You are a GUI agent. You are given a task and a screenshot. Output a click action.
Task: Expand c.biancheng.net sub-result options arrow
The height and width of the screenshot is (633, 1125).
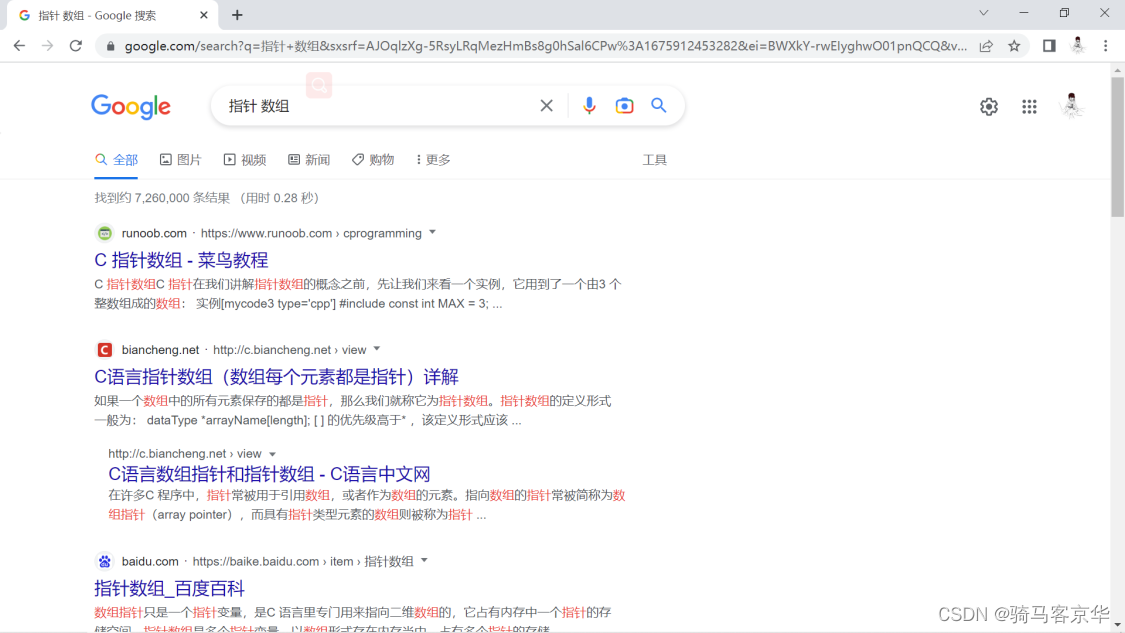(273, 454)
